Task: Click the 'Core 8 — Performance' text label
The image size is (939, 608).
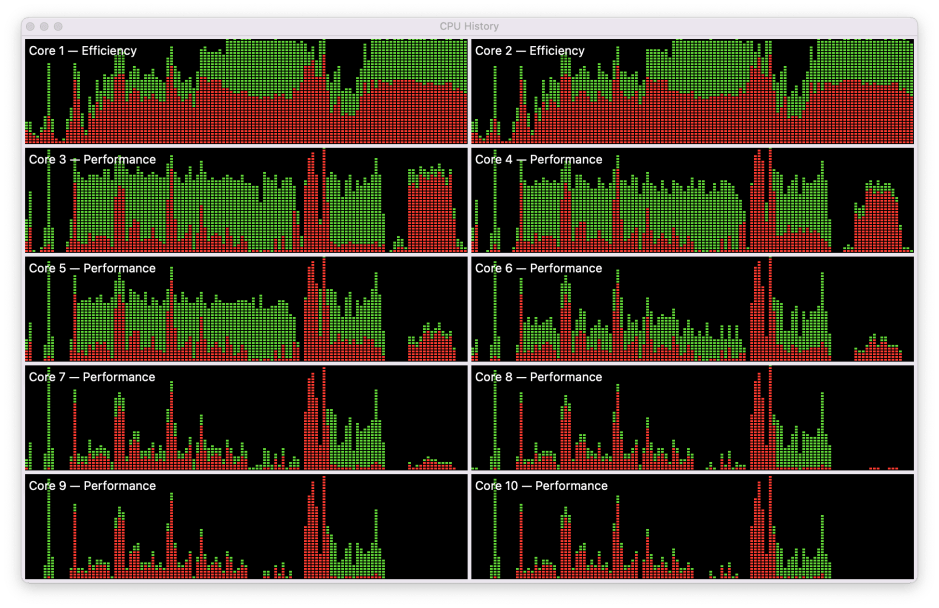Action: tap(538, 378)
